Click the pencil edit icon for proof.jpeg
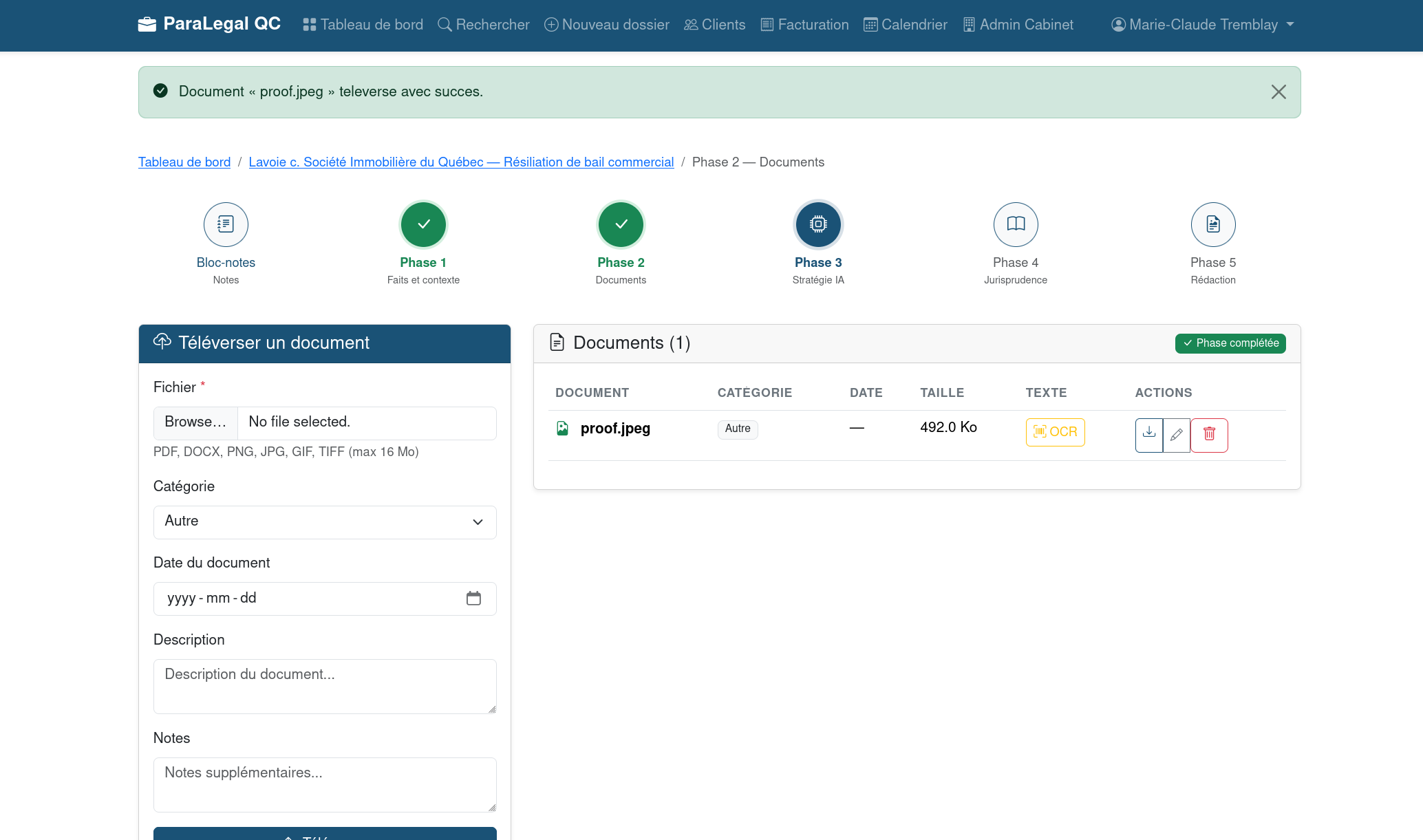Screen dimensions: 1423x840 (x=1177, y=434)
